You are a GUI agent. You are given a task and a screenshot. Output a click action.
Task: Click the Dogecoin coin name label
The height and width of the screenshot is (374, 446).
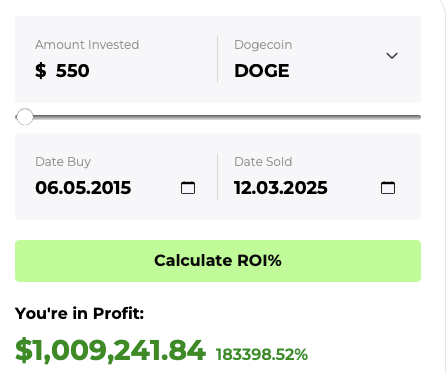point(263,45)
